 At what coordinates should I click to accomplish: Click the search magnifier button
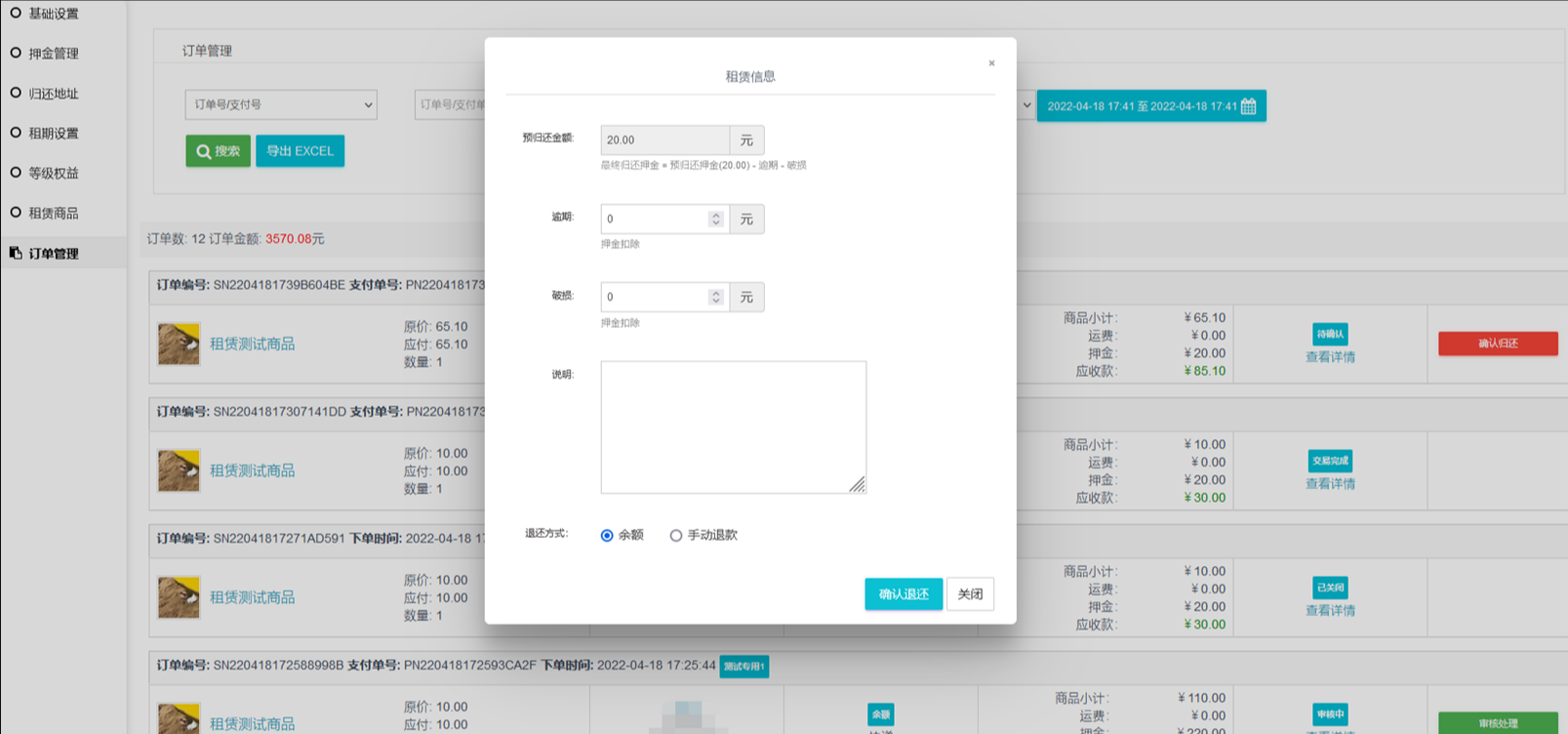(x=218, y=151)
